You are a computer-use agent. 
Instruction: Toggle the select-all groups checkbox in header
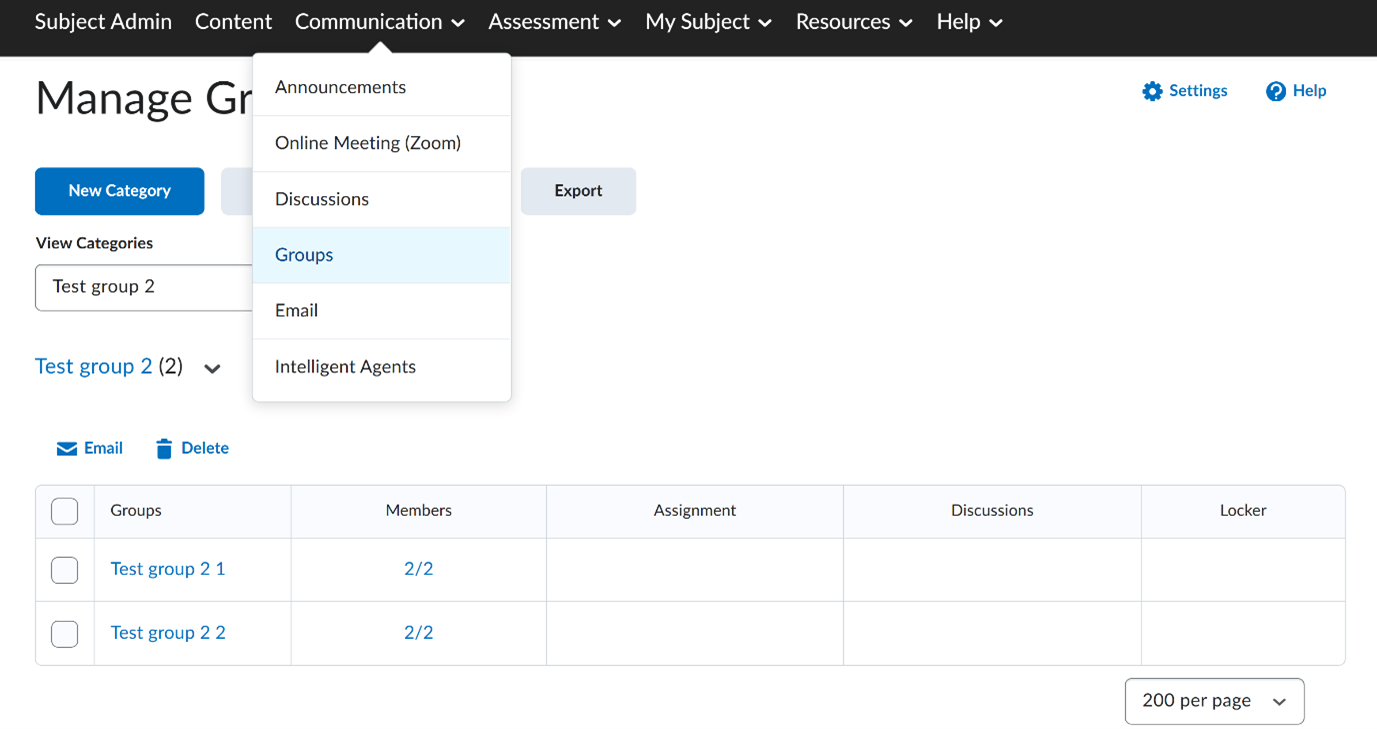click(65, 511)
